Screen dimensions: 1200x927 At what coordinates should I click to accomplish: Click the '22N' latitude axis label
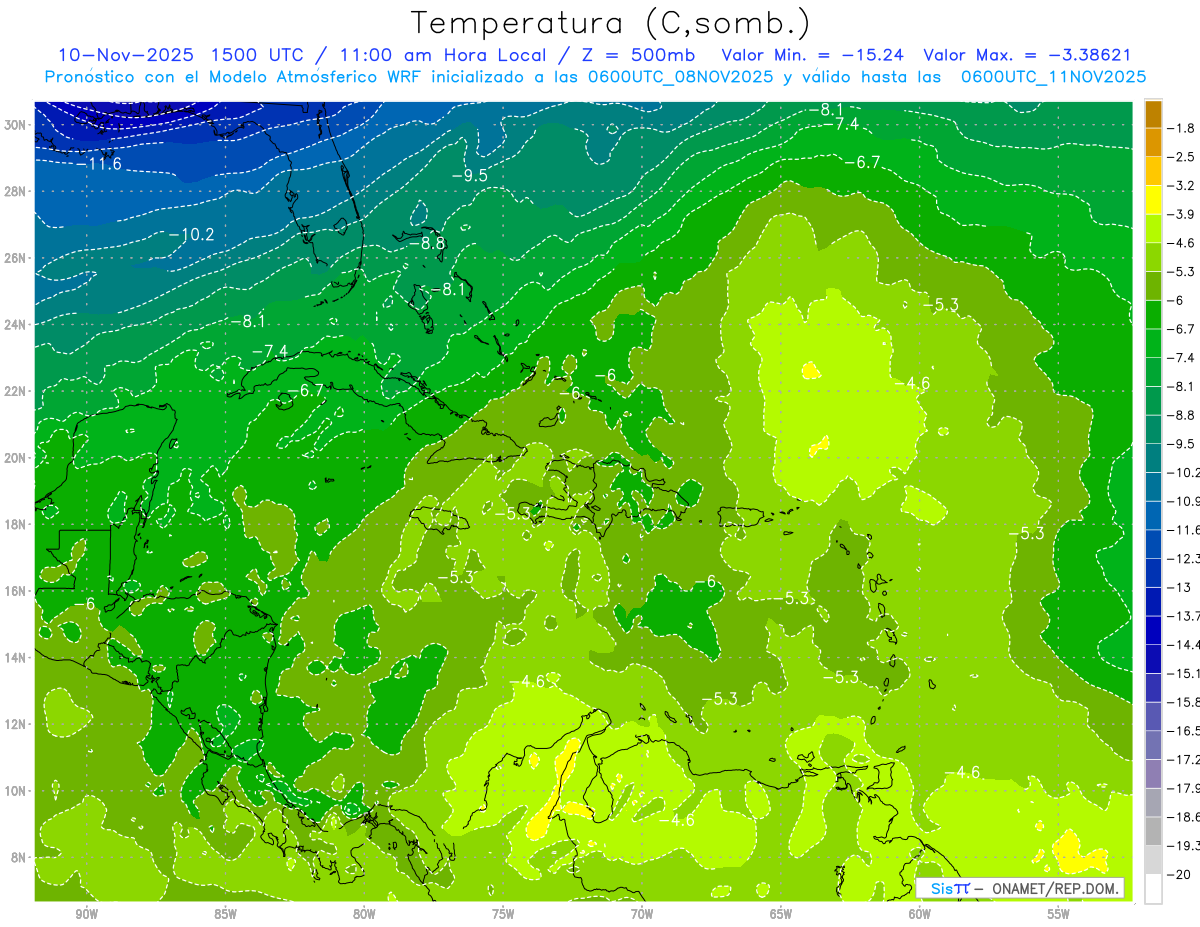pyautogui.click(x=17, y=391)
